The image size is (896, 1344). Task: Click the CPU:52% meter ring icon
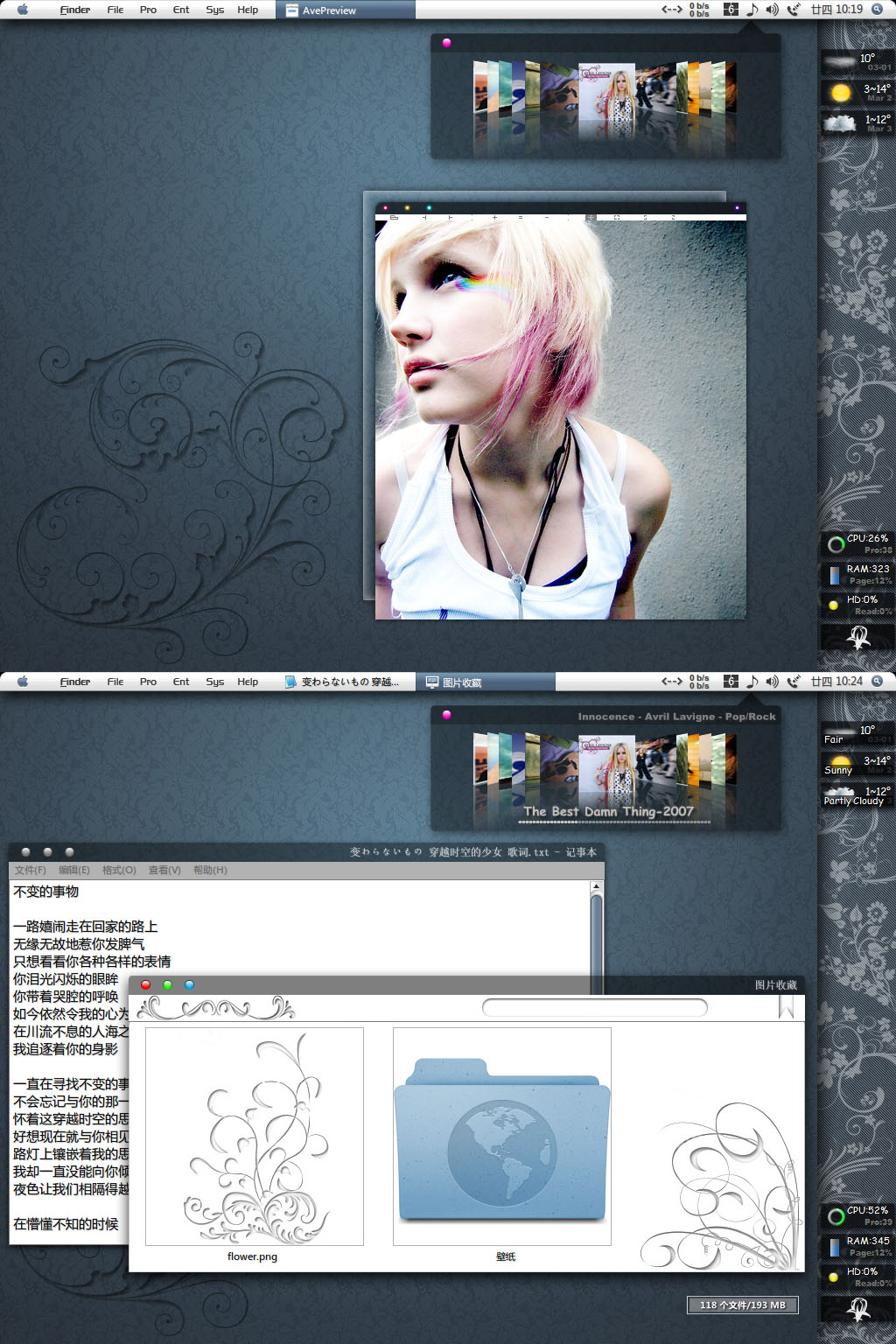836,1216
